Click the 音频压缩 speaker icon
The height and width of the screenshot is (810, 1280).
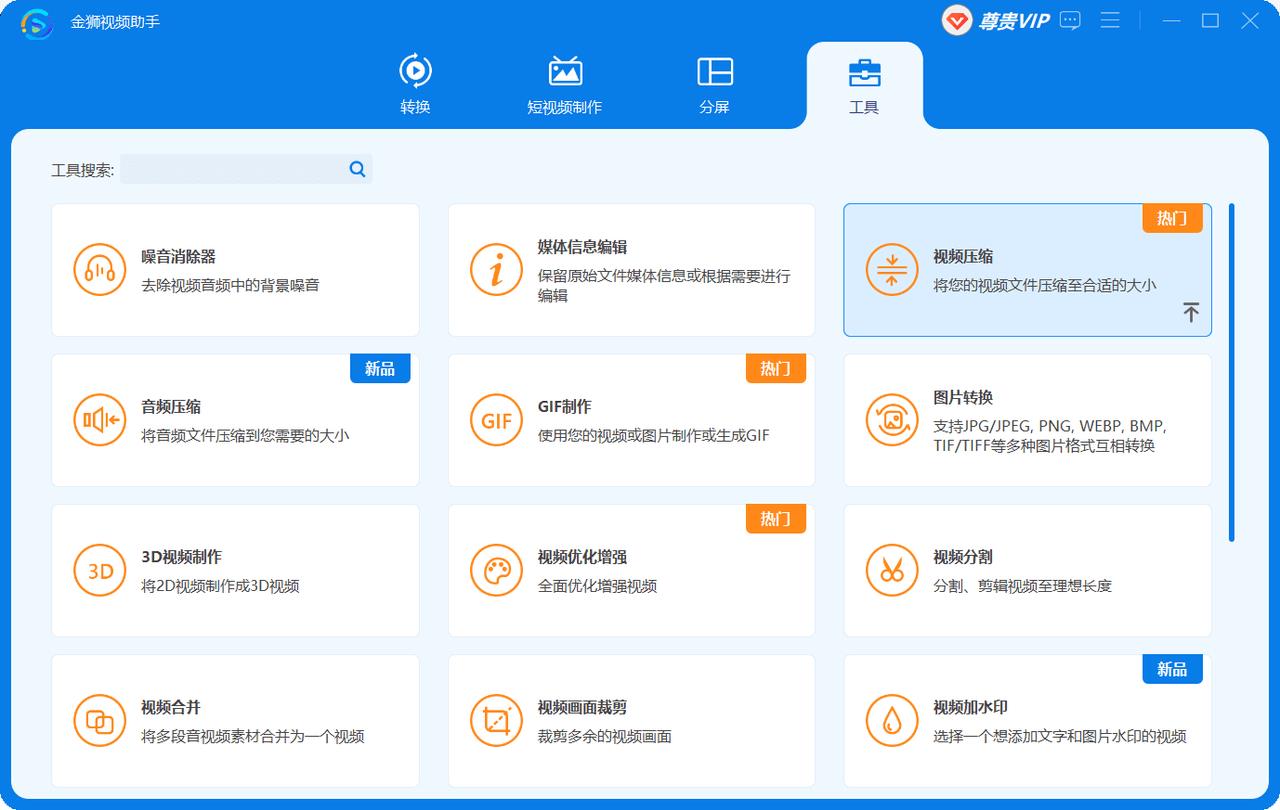[x=100, y=420]
